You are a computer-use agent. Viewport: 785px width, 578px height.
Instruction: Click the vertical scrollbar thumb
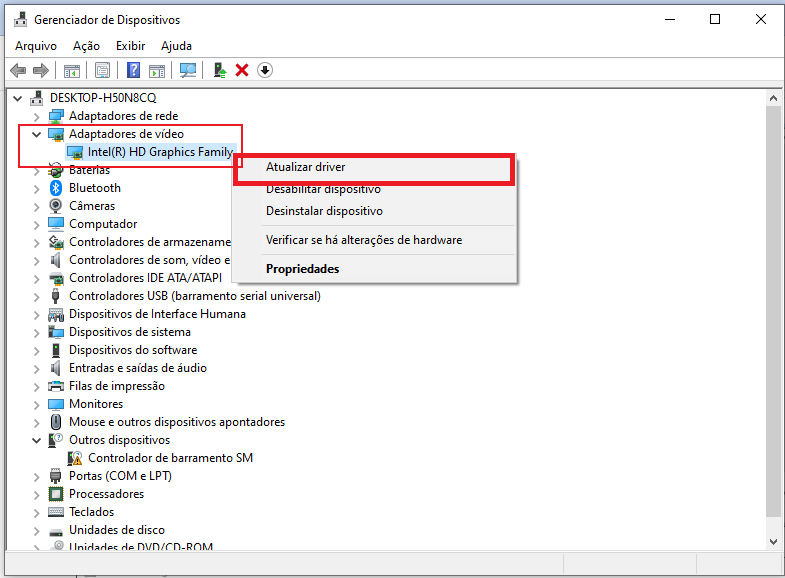point(773,311)
